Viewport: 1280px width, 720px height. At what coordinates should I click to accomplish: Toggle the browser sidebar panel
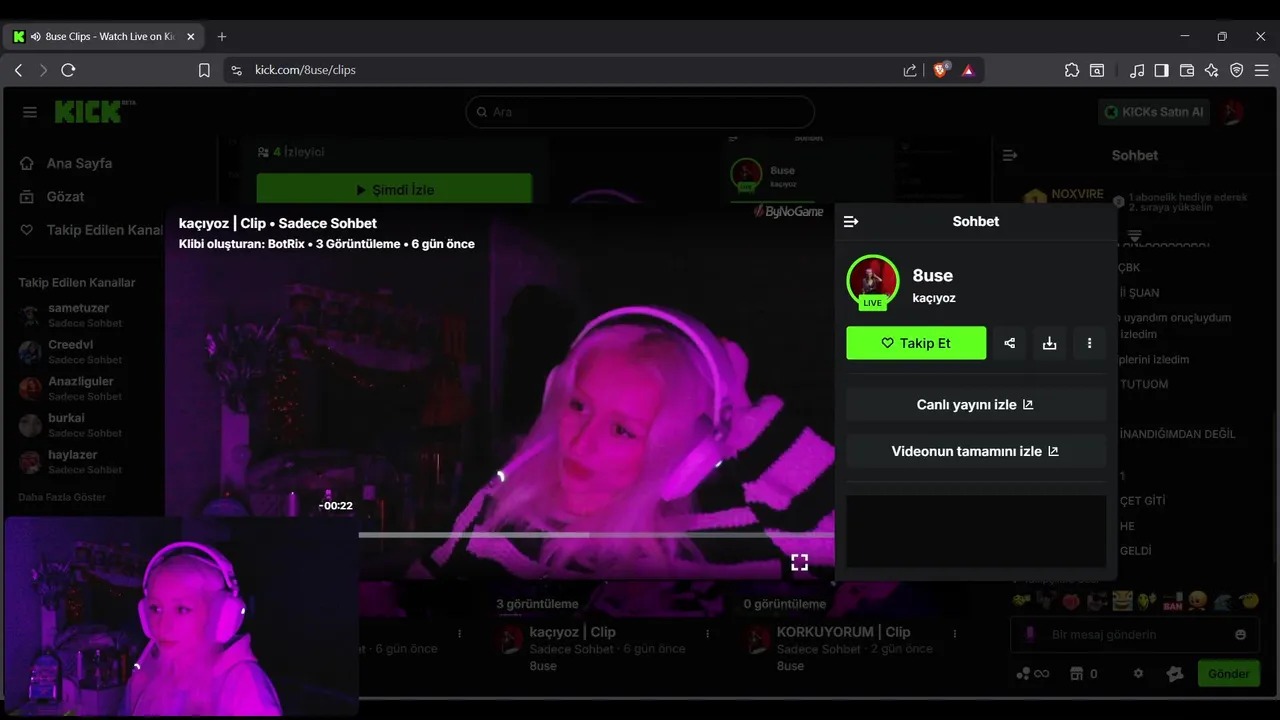click(1162, 70)
